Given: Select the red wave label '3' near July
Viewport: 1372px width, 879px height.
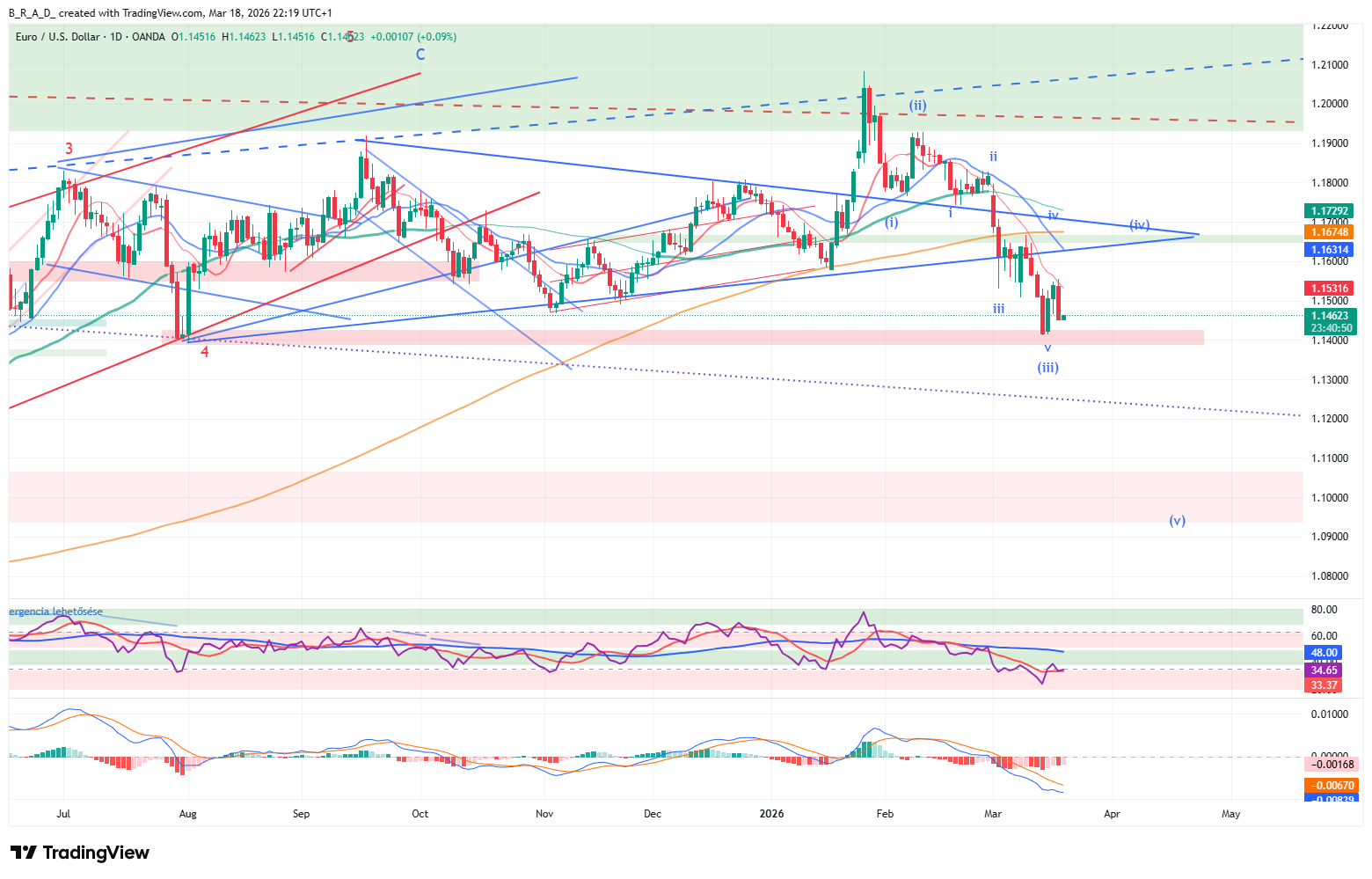Looking at the screenshot, I should 69,149.
